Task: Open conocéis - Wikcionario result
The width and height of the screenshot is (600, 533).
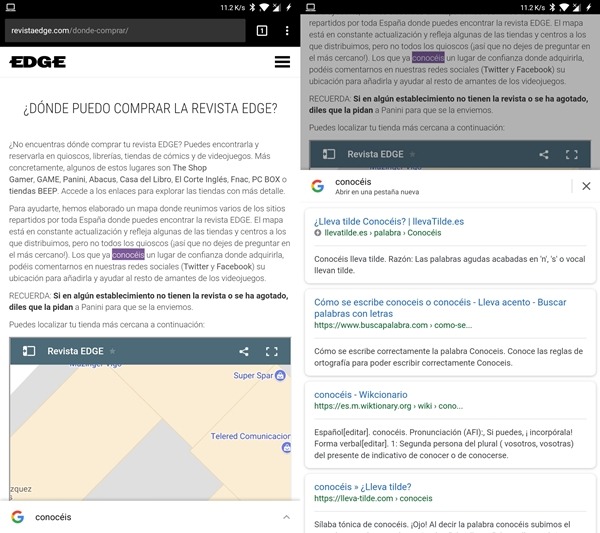Action: pos(360,394)
